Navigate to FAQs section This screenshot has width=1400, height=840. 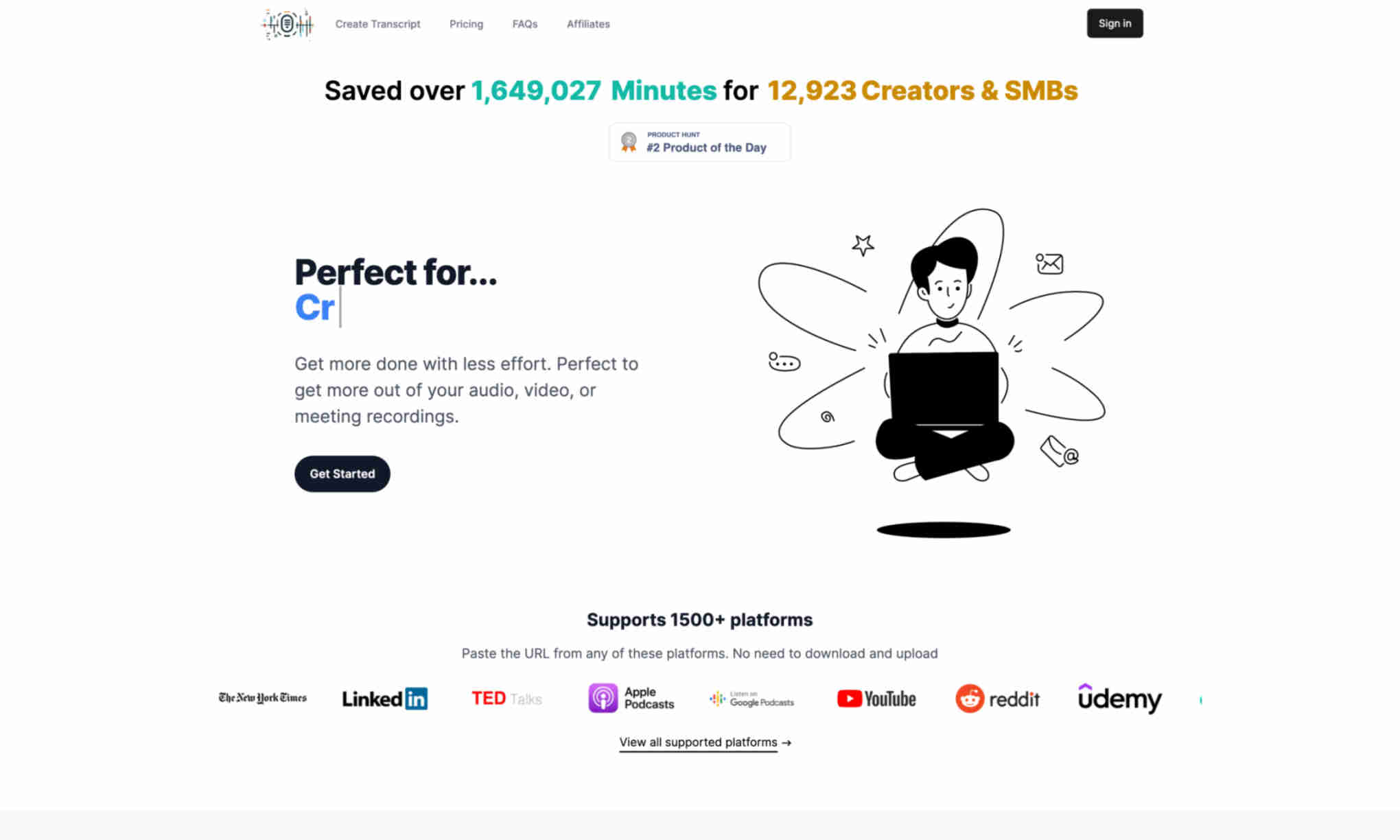524,24
